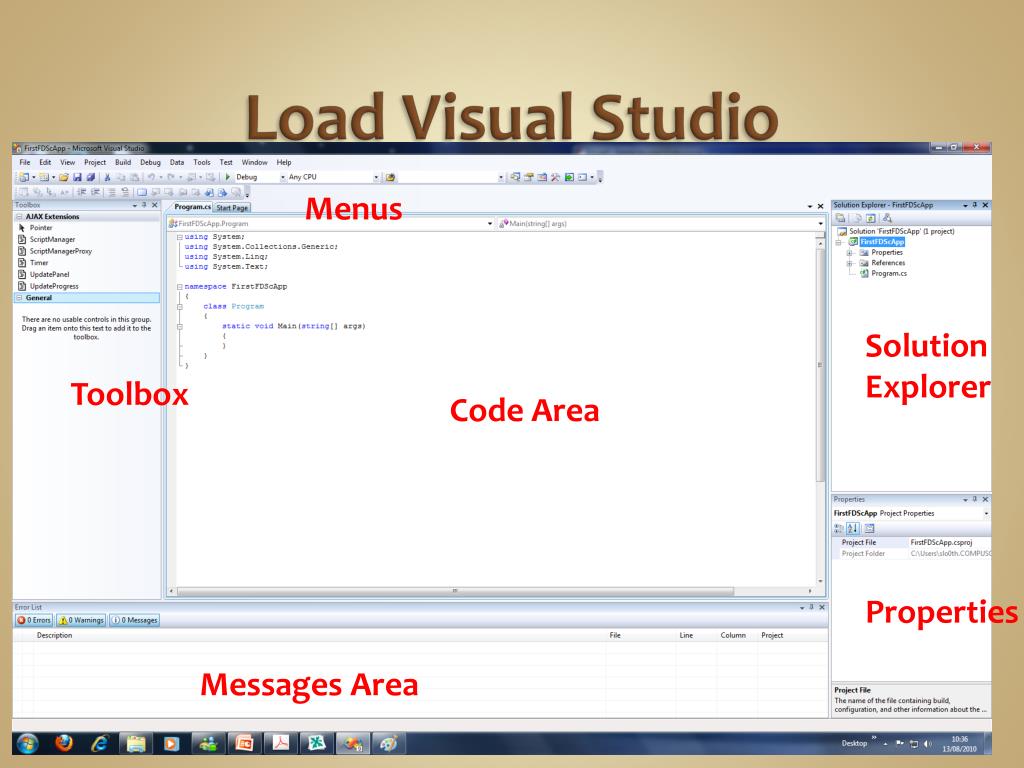Screen dimensions: 1024x768
Task: Toggle the 0 Warnings filter button
Action: coord(81,620)
